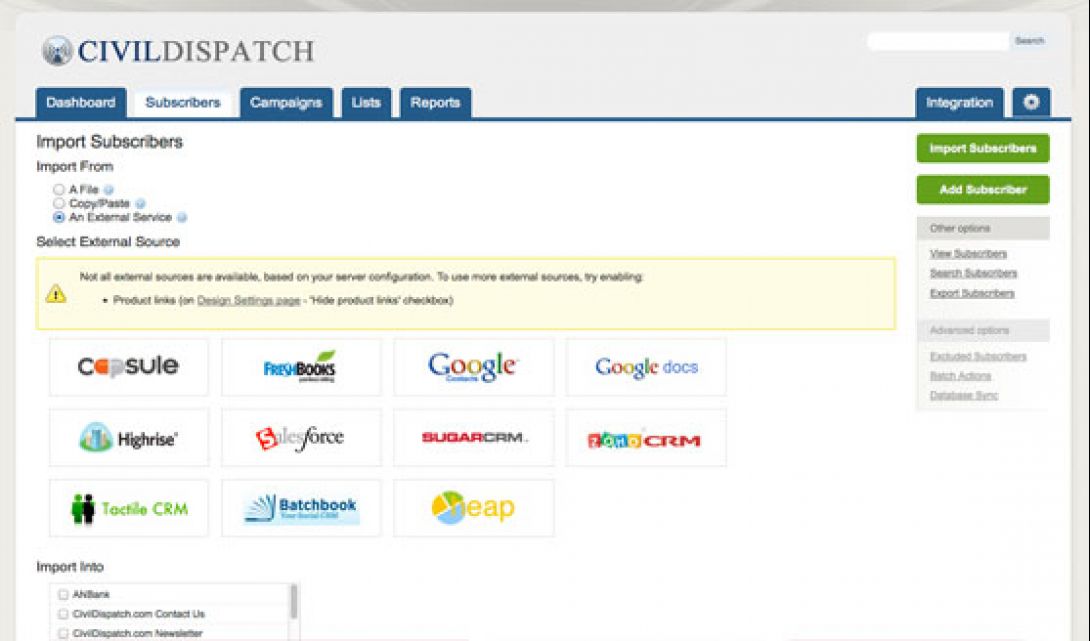Open the Export Subscribers link

(972, 293)
